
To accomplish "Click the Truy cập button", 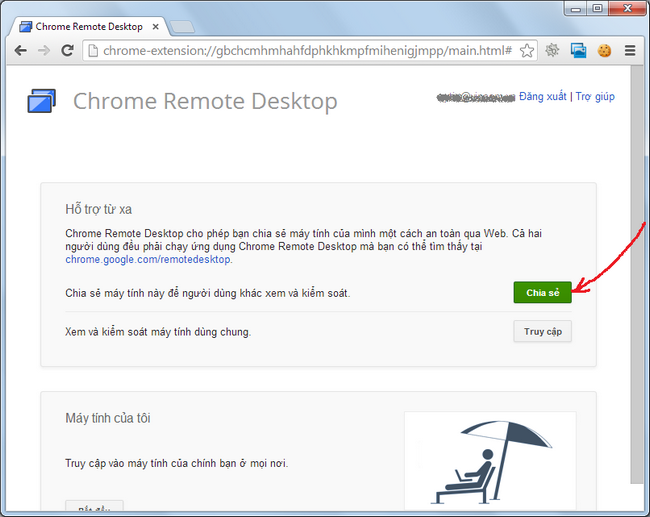I will pyautogui.click(x=542, y=331).
